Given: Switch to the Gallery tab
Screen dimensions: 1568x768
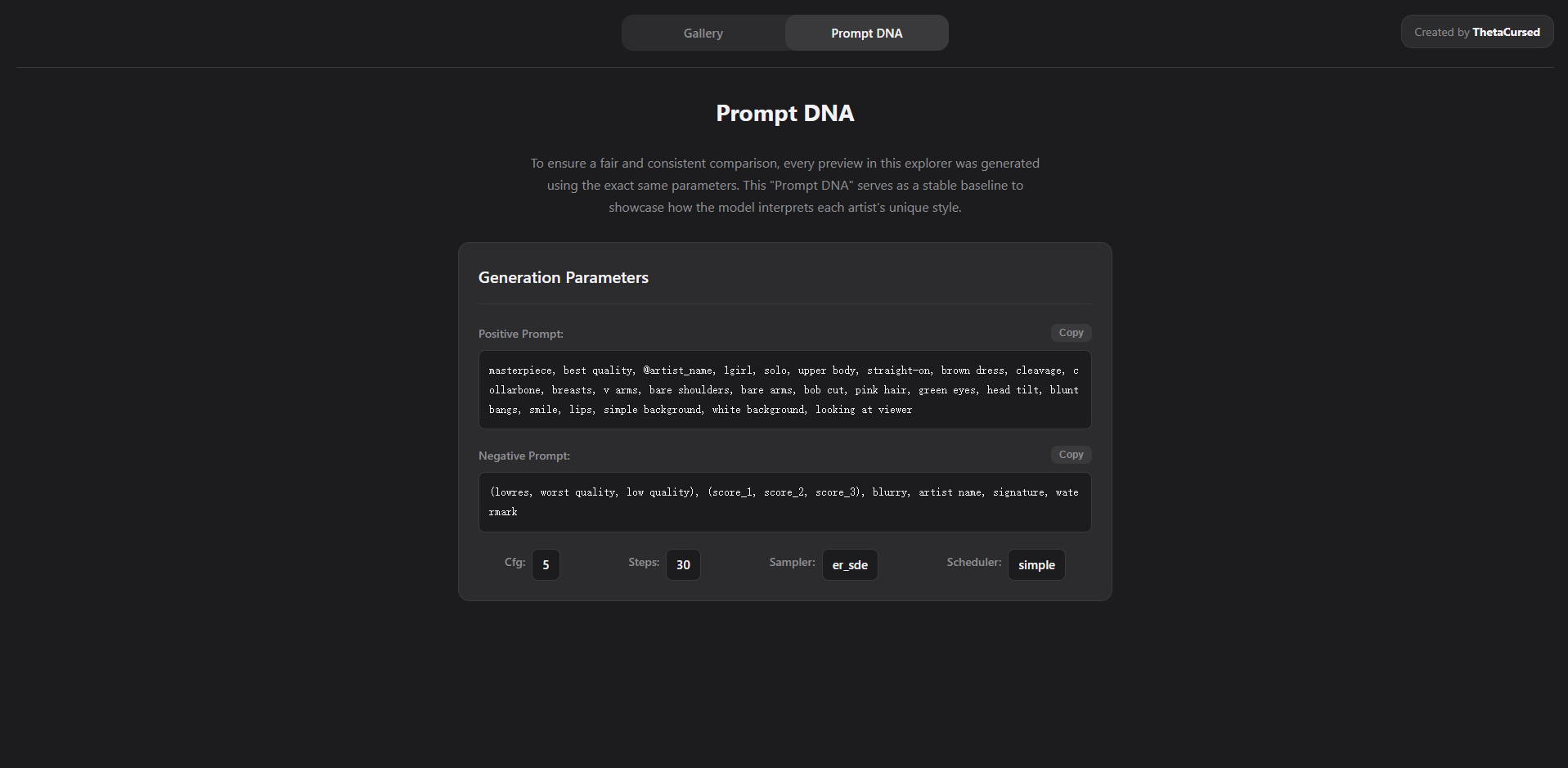Looking at the screenshot, I should [x=703, y=33].
